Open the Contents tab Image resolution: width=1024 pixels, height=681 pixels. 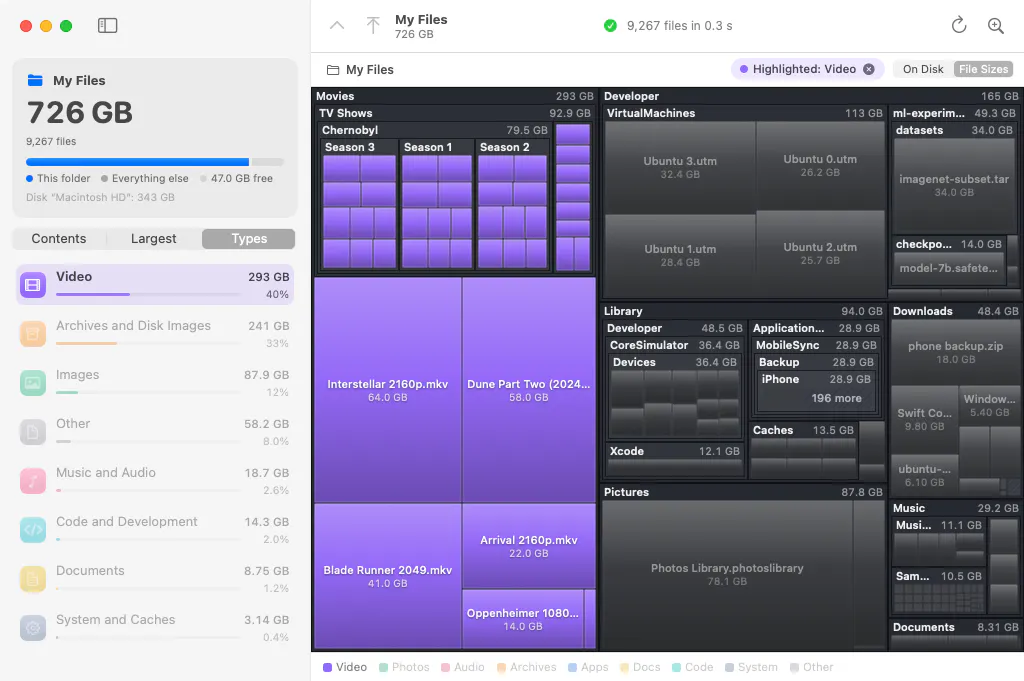coord(59,239)
